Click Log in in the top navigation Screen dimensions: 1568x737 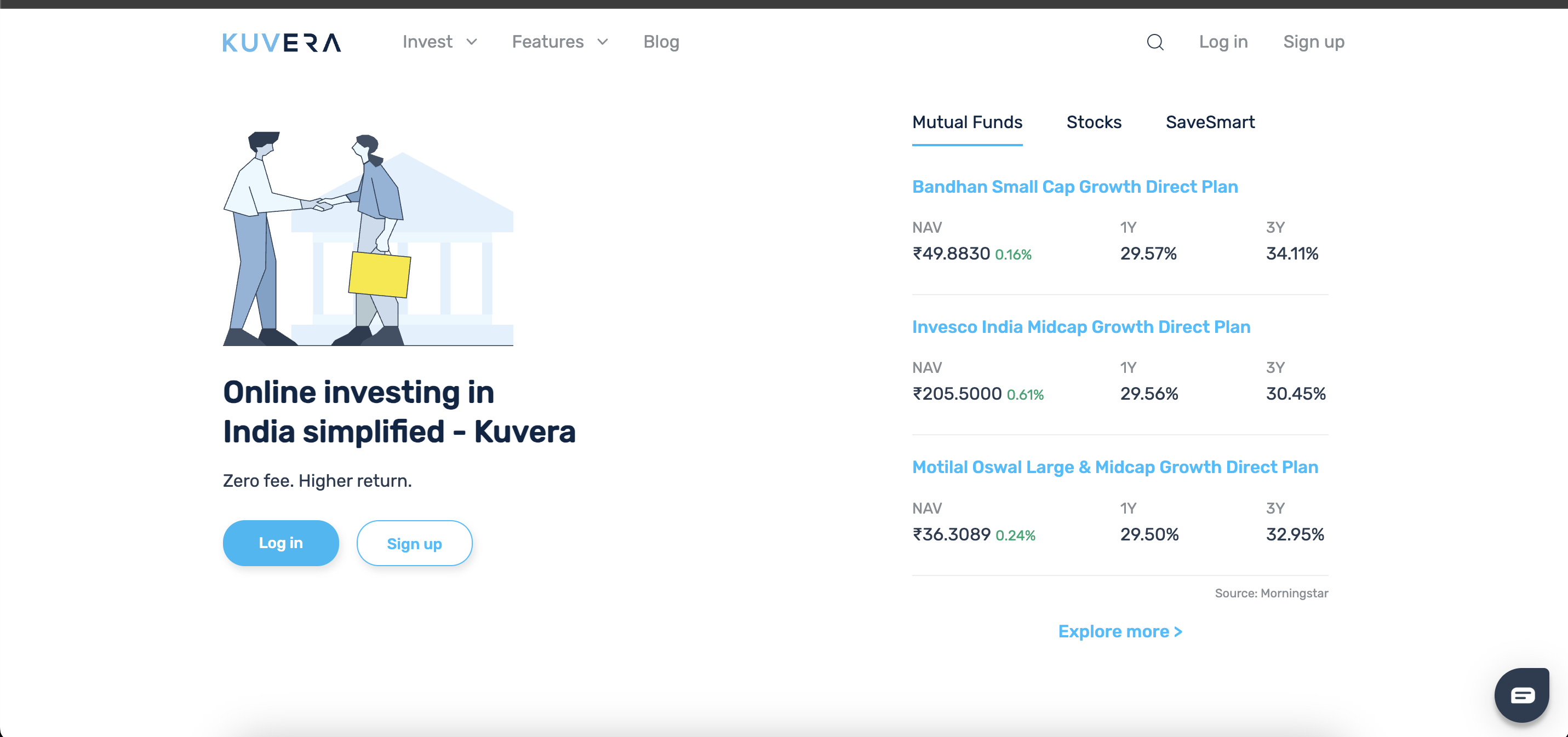coord(1223,42)
